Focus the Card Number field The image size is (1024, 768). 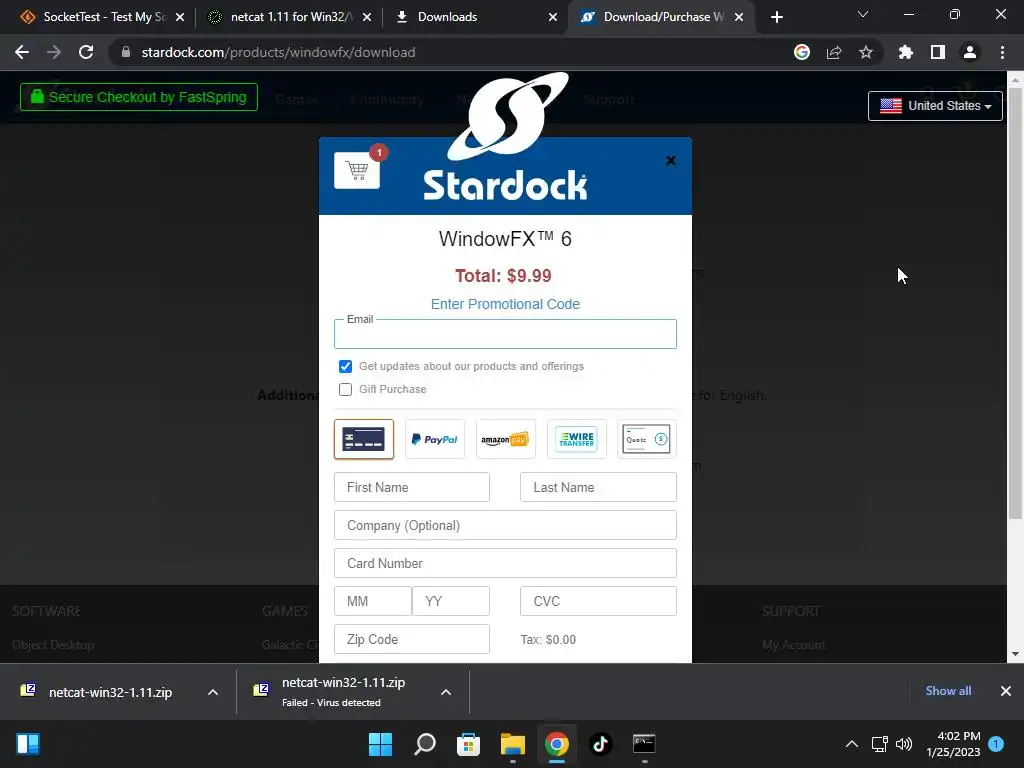coord(505,563)
